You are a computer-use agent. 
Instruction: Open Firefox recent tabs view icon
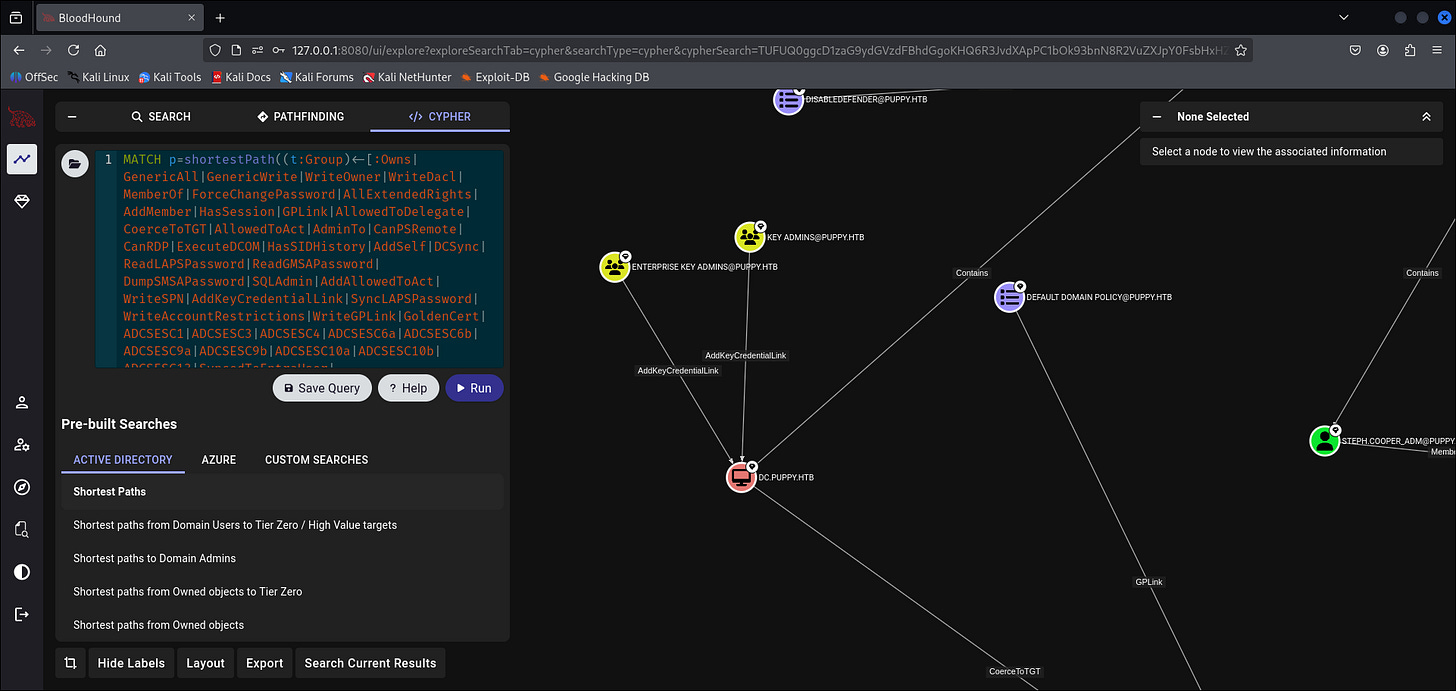(x=15, y=18)
